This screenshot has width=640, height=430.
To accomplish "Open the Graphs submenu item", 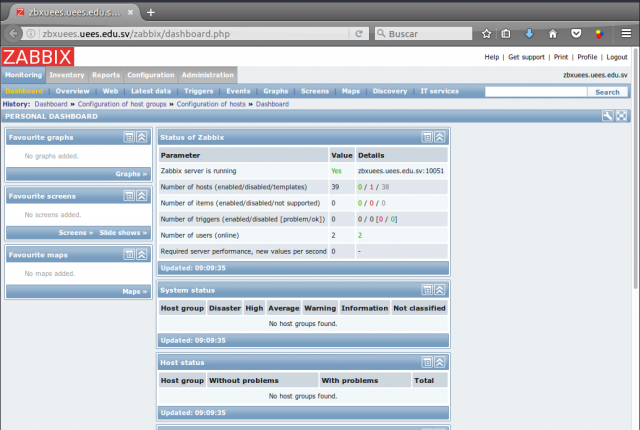I will coord(276,91).
